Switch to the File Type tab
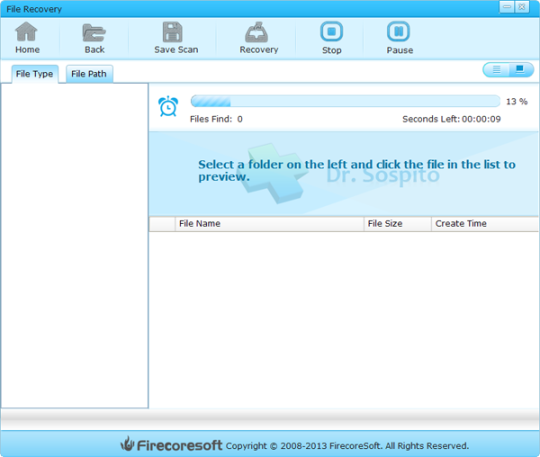The height and width of the screenshot is (457, 540). pyautogui.click(x=34, y=74)
